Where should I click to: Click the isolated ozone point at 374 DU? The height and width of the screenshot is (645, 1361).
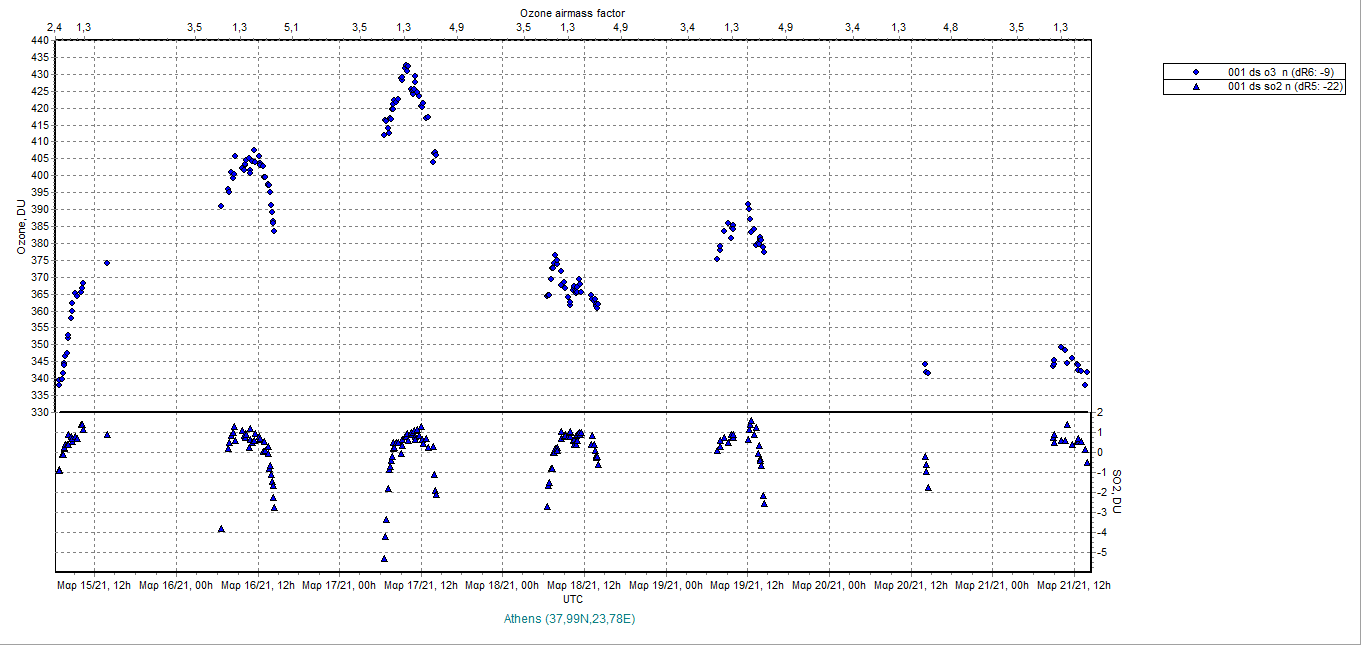(x=107, y=263)
